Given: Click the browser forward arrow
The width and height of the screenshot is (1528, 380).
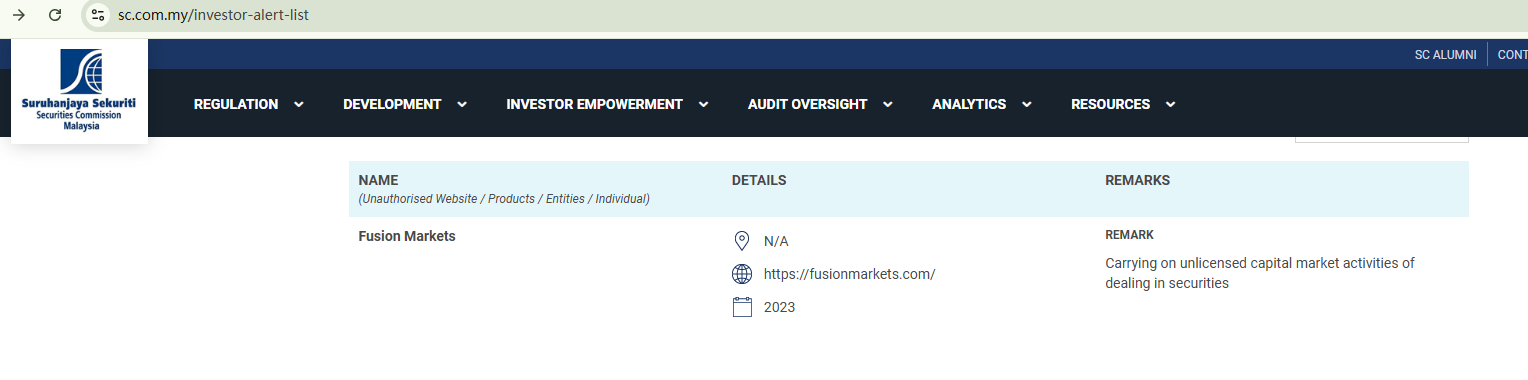Looking at the screenshot, I should point(18,15).
